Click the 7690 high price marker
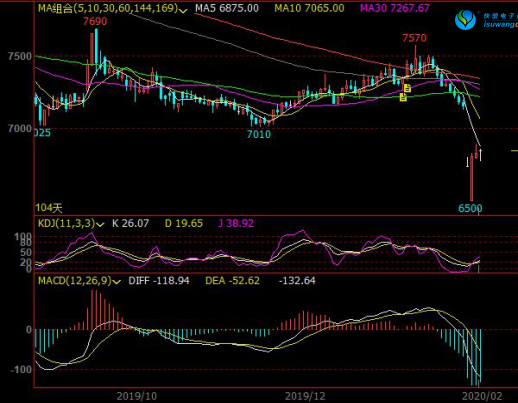The height and width of the screenshot is (403, 518). pyautogui.click(x=95, y=21)
